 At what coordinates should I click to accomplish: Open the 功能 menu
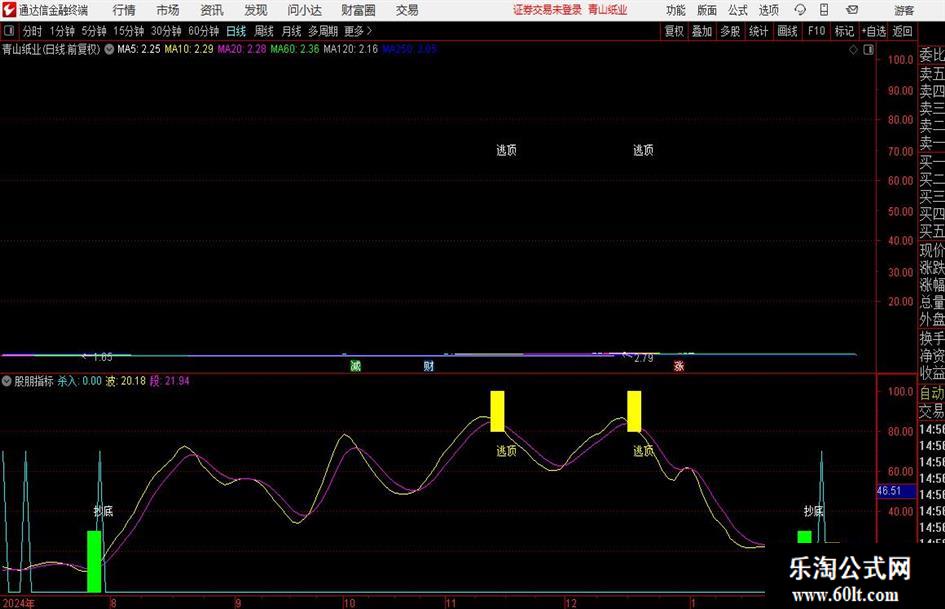[x=676, y=10]
